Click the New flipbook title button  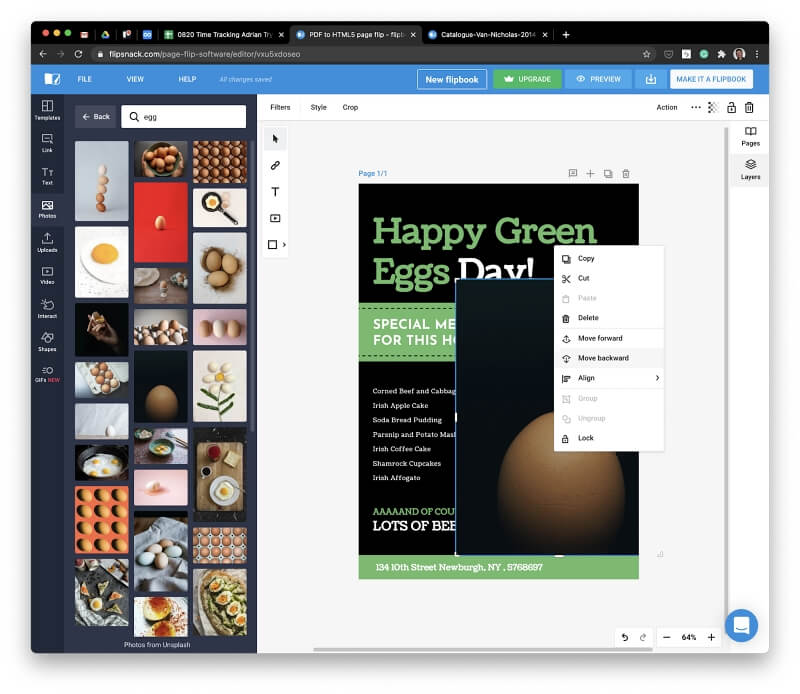coord(452,80)
